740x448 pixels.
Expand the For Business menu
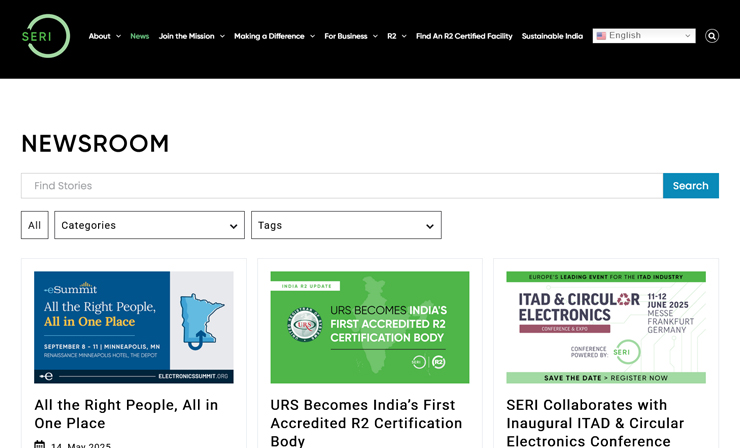(350, 36)
